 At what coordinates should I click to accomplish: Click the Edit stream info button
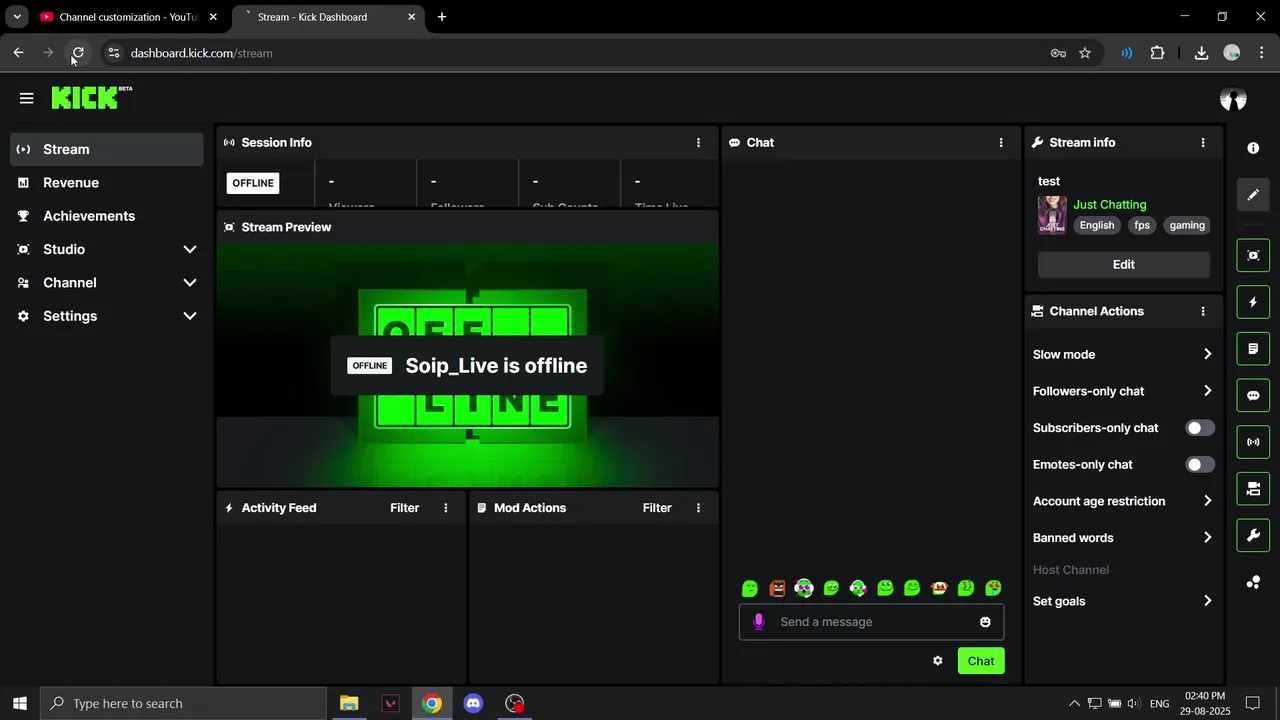1124,265
